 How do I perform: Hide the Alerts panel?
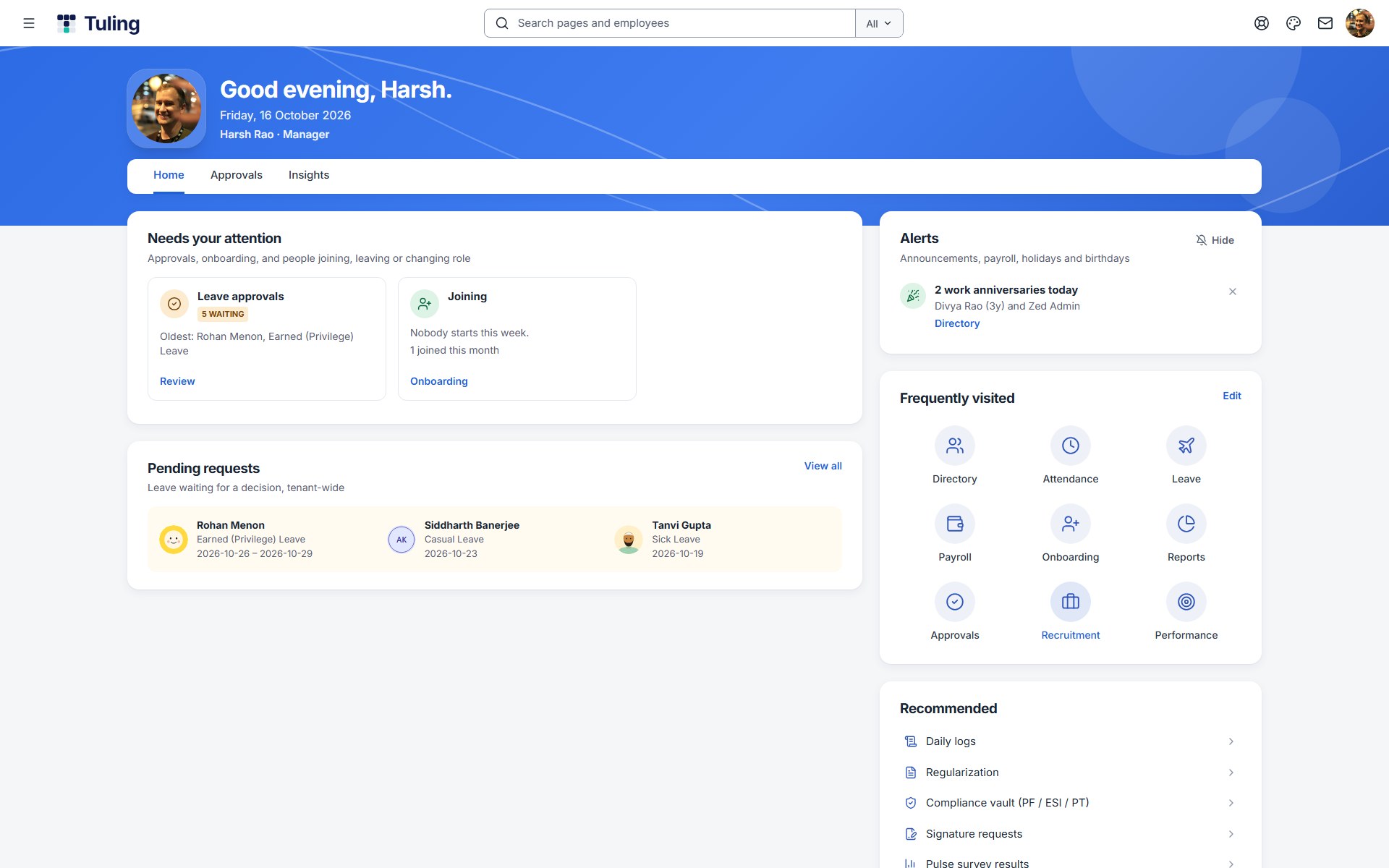coord(1215,240)
